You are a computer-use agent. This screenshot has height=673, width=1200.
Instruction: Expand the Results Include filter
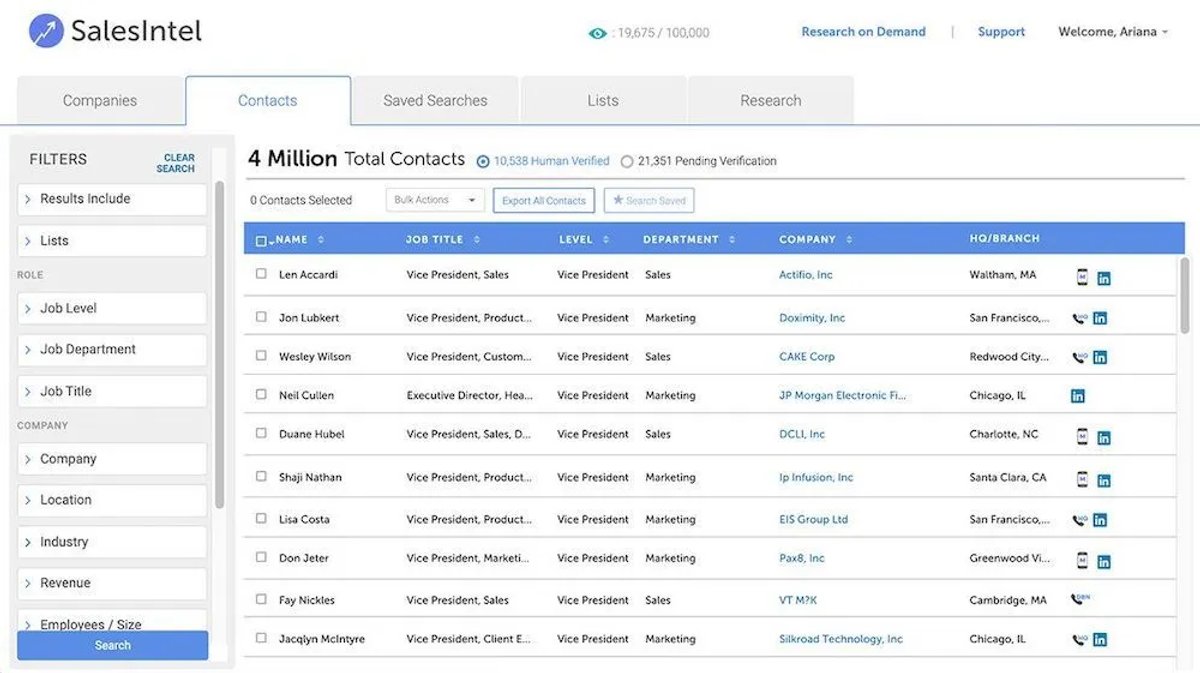coord(112,199)
